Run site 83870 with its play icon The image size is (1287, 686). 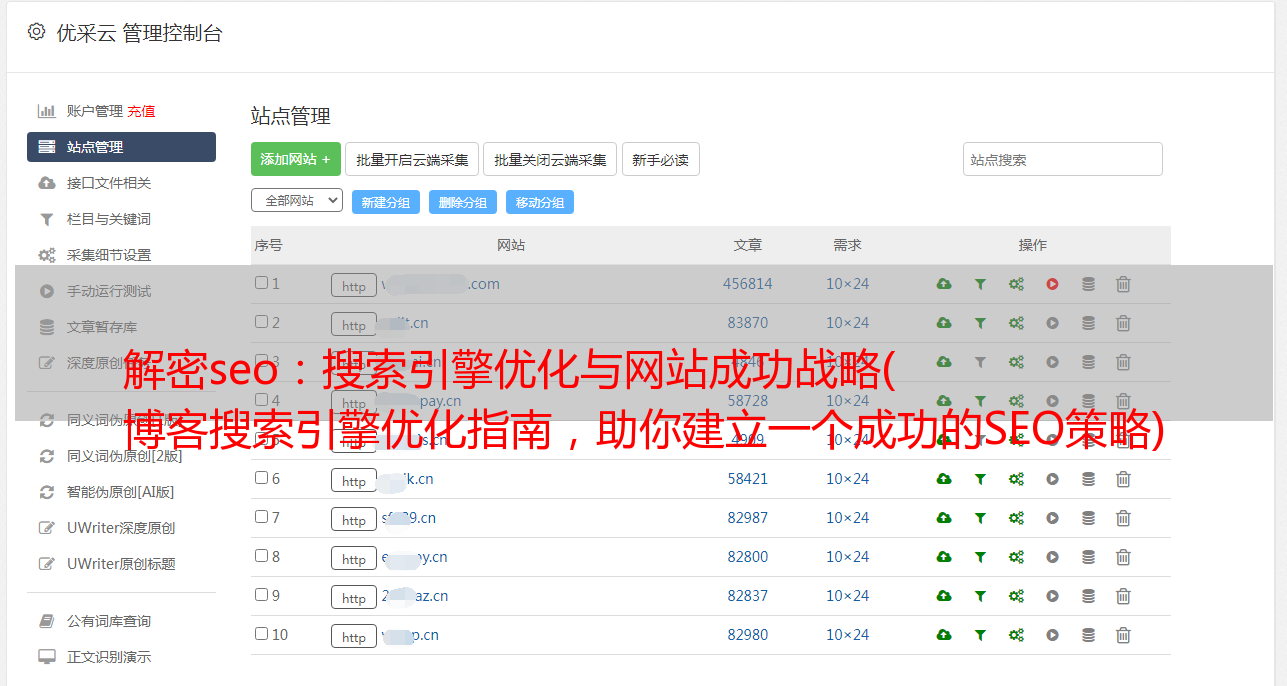tap(1052, 323)
